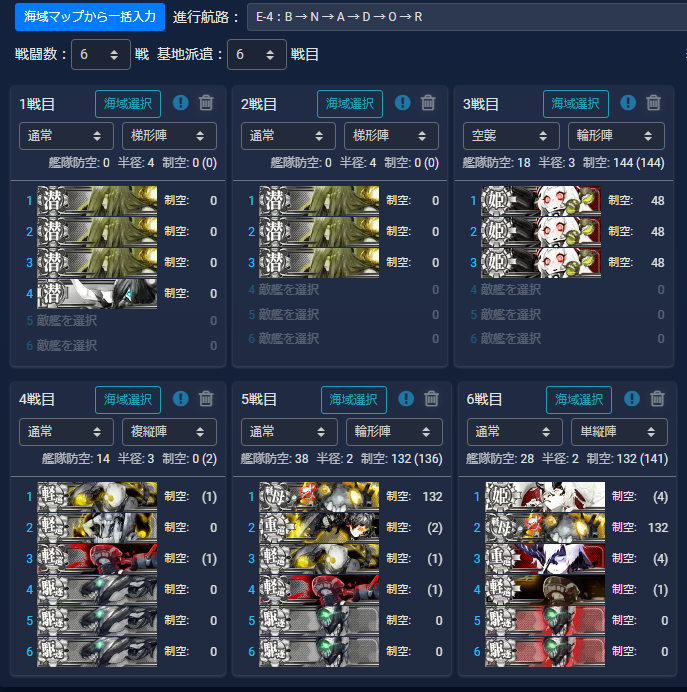
Task: Open 4戦目 formation dropdown 複縦陣
Action: 169,432
